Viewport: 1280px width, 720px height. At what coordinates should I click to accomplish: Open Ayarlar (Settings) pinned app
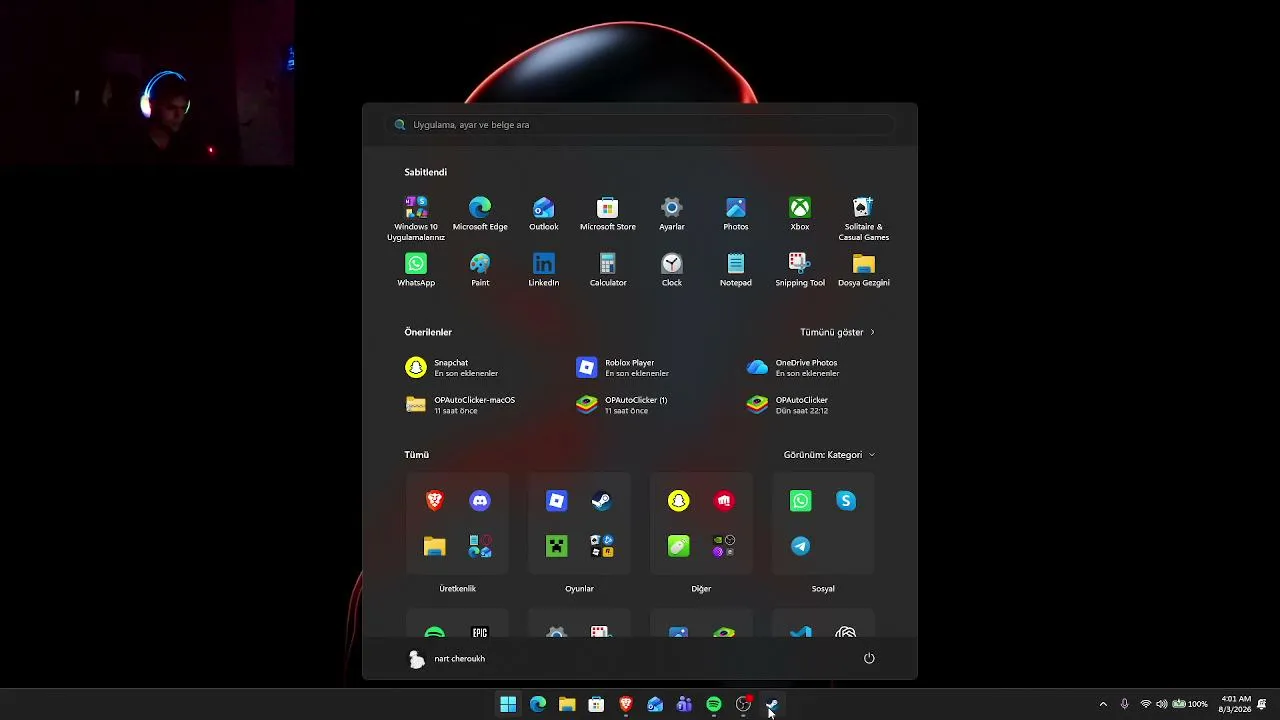[x=672, y=214]
